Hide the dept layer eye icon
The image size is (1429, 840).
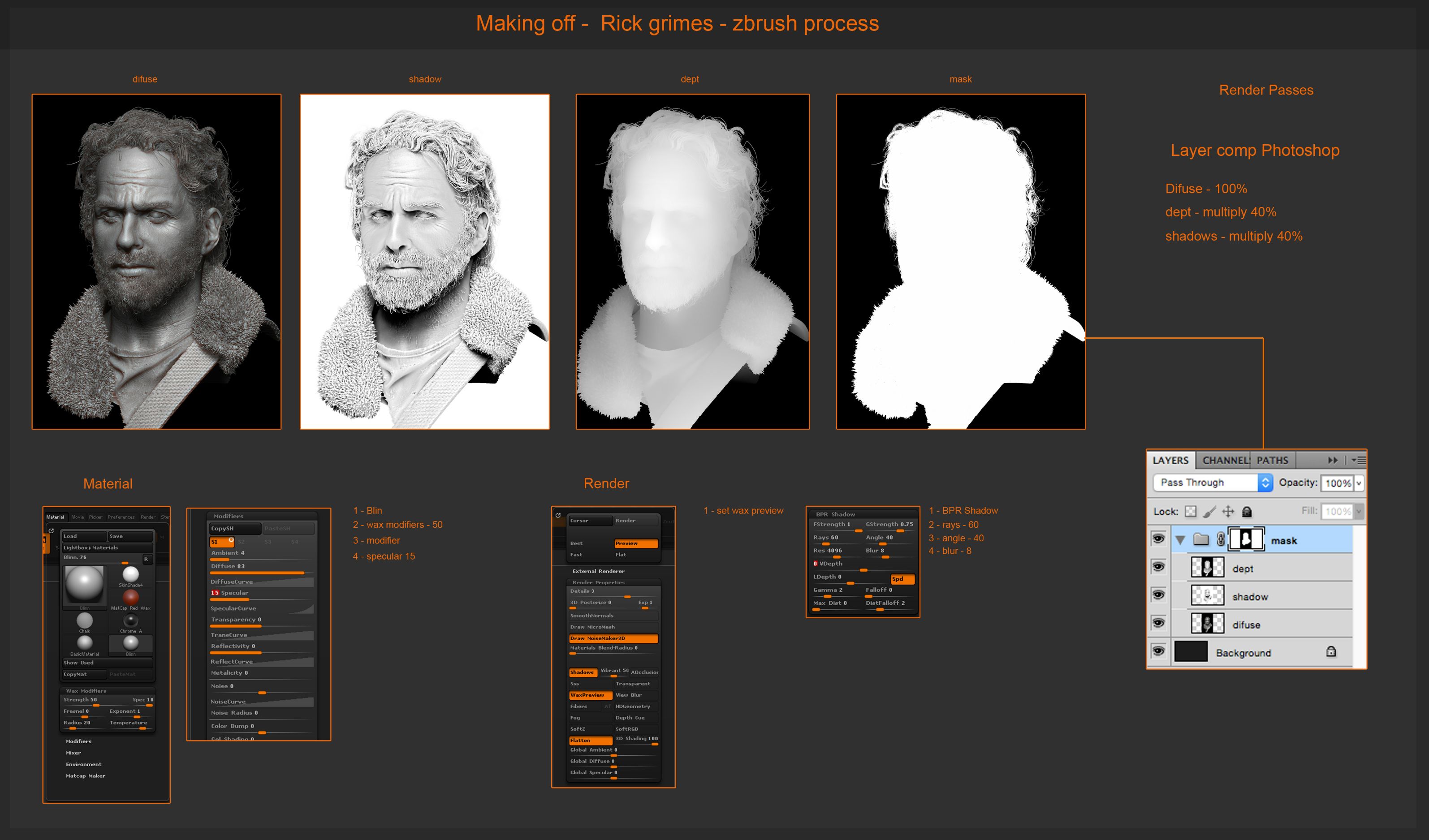coord(1158,567)
